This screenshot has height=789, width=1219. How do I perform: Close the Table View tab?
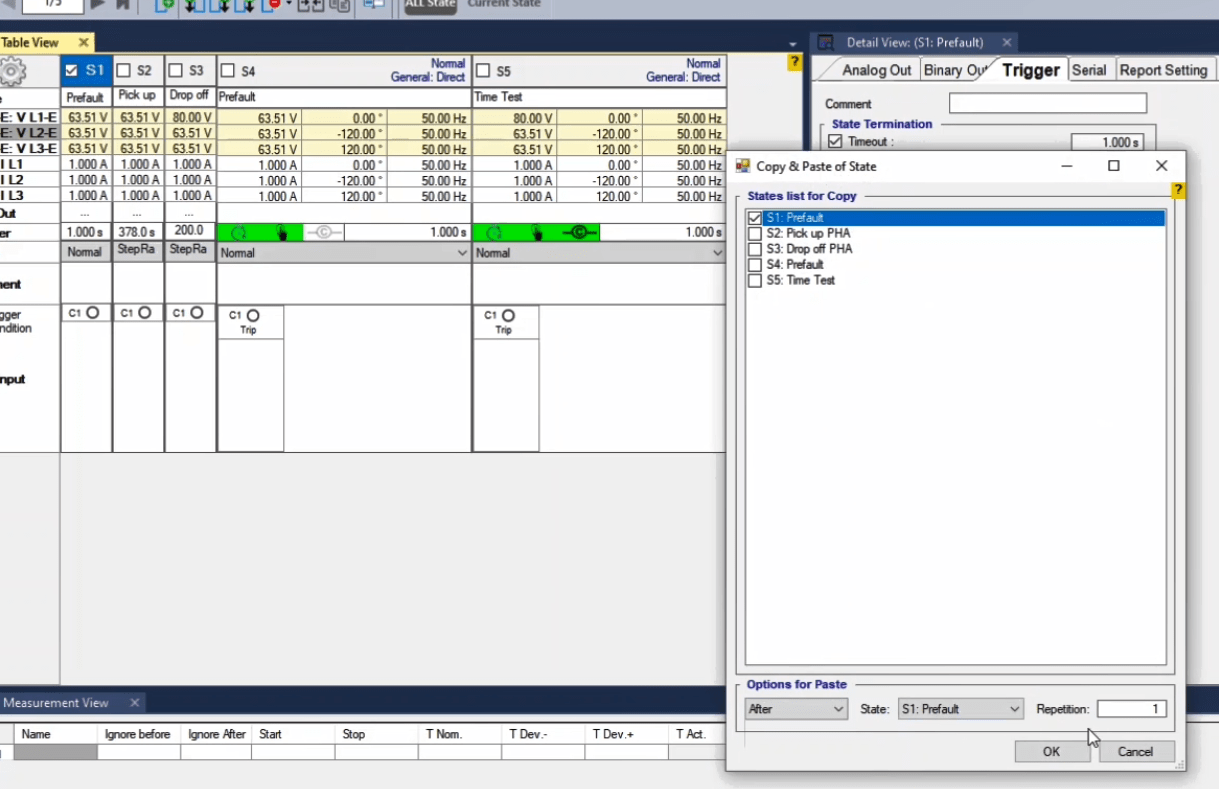tap(84, 43)
